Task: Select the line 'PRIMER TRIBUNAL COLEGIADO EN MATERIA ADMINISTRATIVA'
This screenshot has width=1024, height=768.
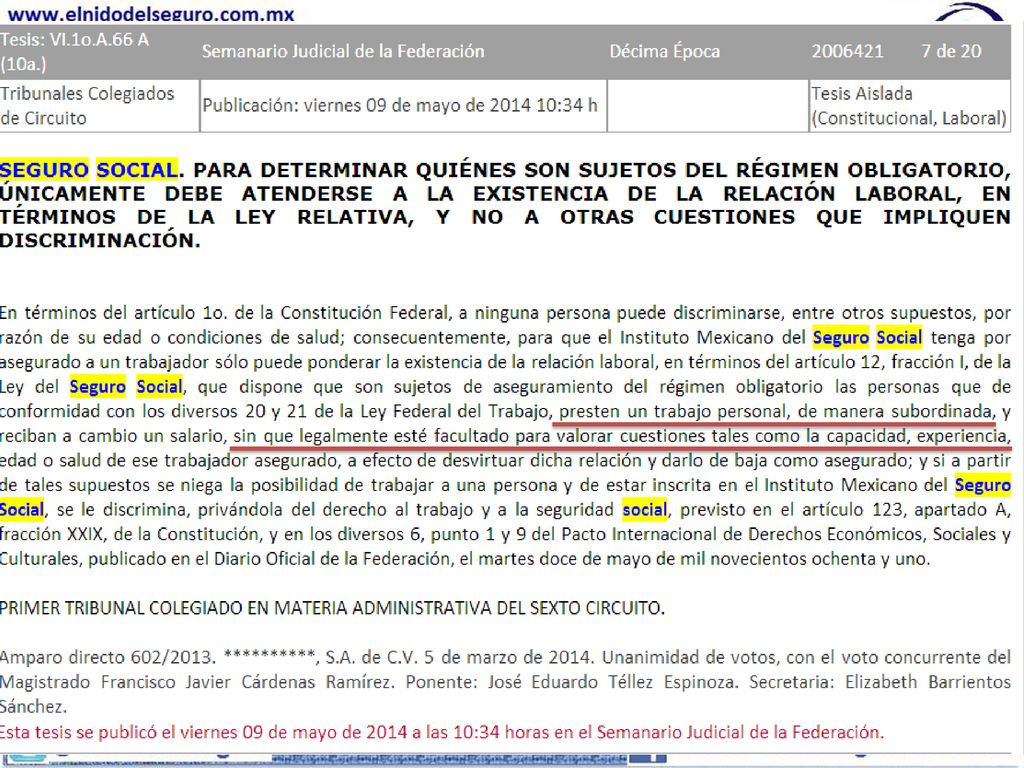Action: pos(332,608)
